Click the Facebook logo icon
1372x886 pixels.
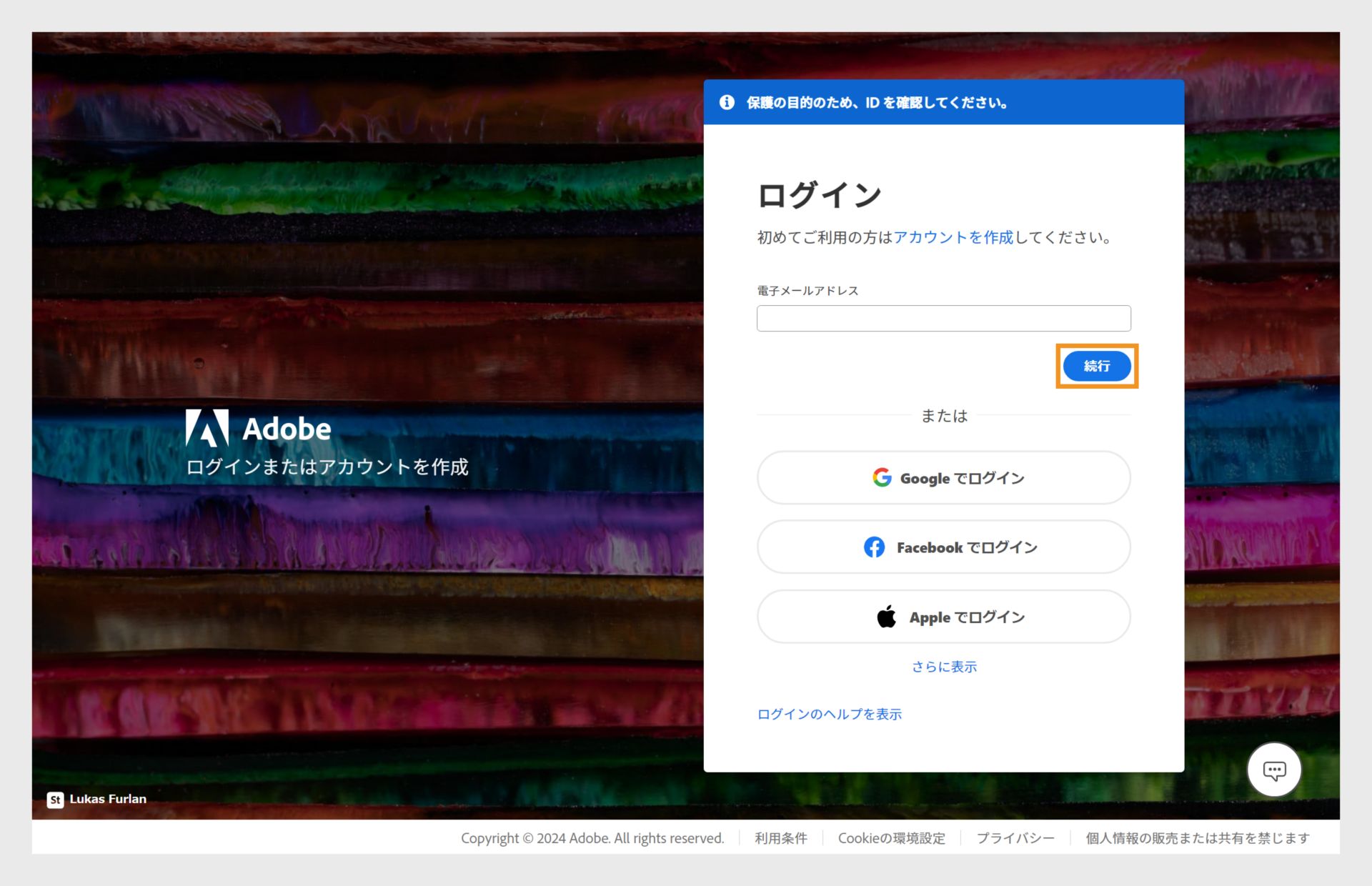pos(875,547)
